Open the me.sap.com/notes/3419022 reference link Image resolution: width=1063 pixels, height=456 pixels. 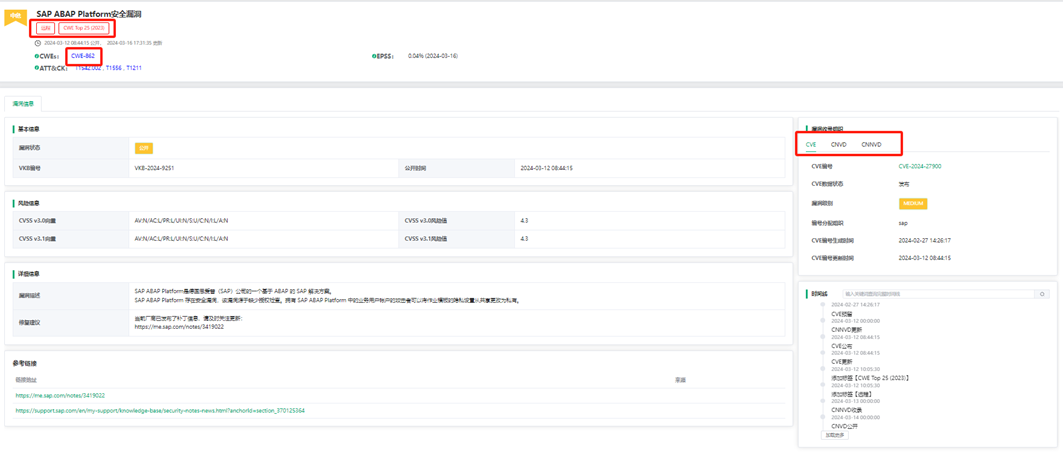click(x=60, y=395)
